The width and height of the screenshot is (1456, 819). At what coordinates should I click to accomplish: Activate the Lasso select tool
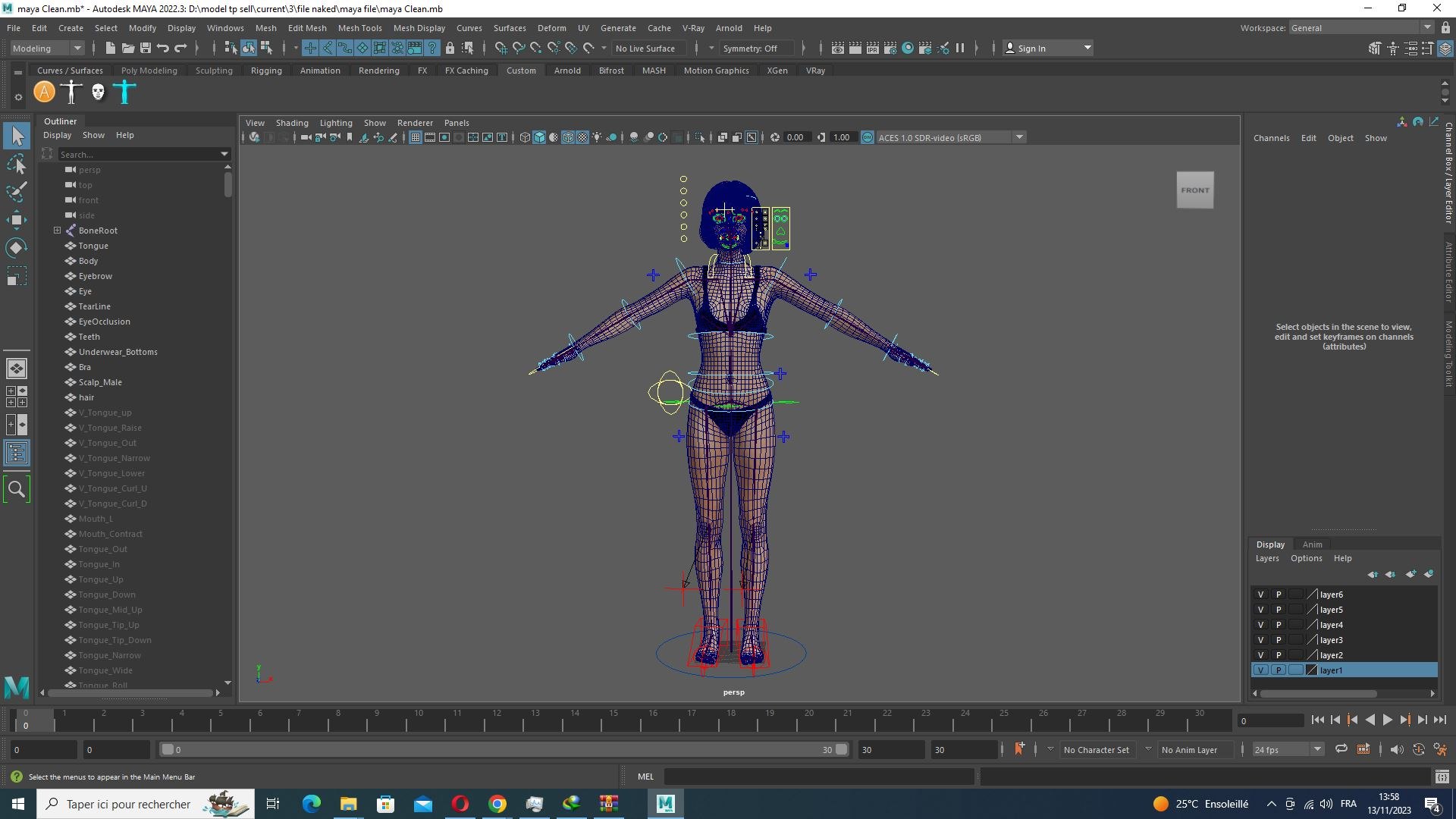click(x=16, y=164)
